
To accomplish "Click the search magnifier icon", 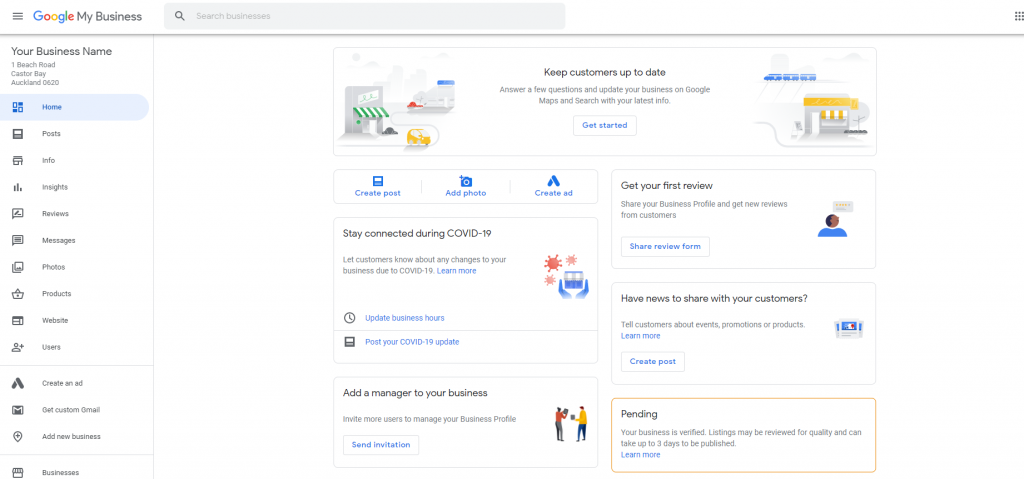I will pos(180,16).
